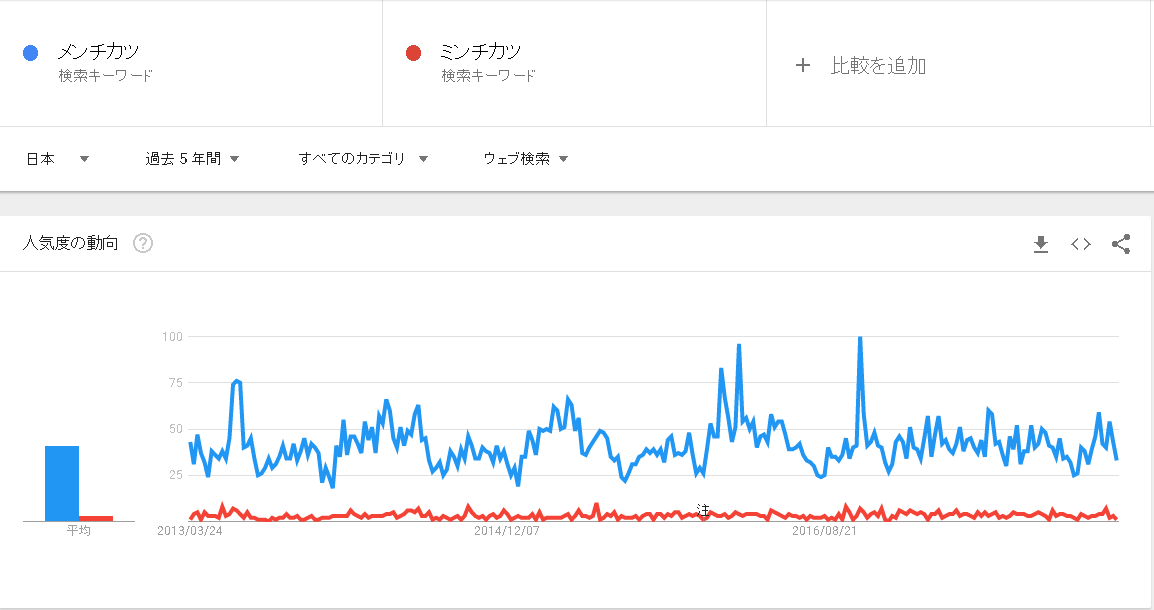Open the help question mark icon
Screen dimensions: 1154x610
(143, 243)
